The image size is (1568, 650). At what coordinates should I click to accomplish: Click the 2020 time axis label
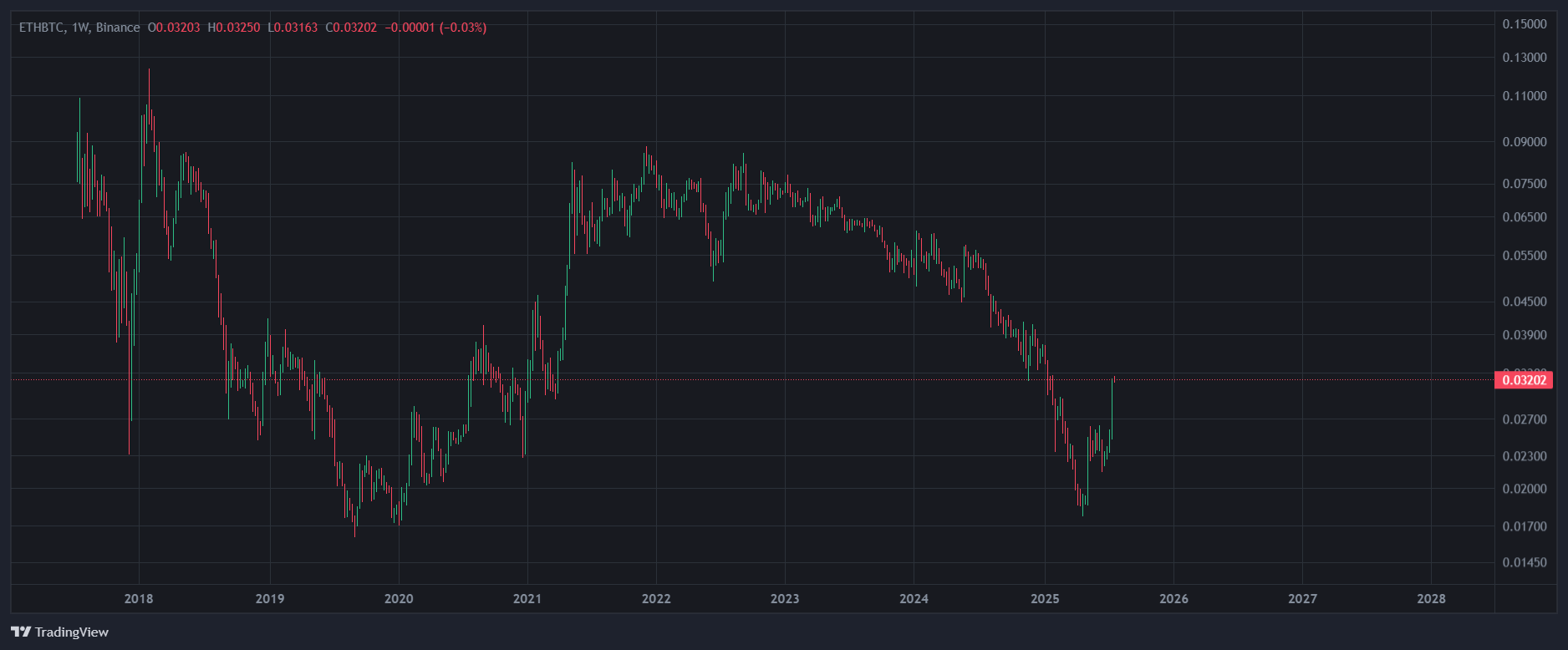click(x=399, y=598)
